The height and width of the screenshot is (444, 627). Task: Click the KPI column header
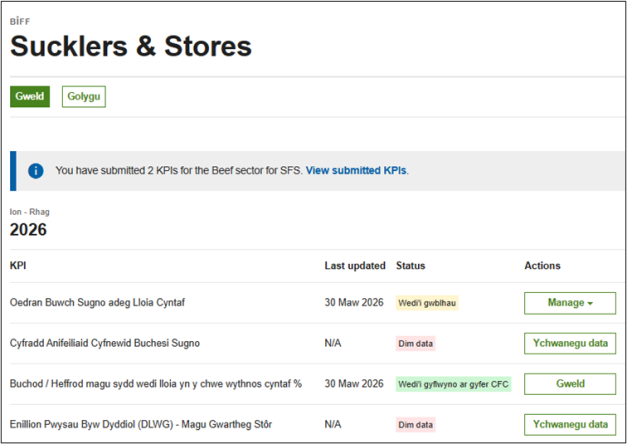[x=19, y=266]
